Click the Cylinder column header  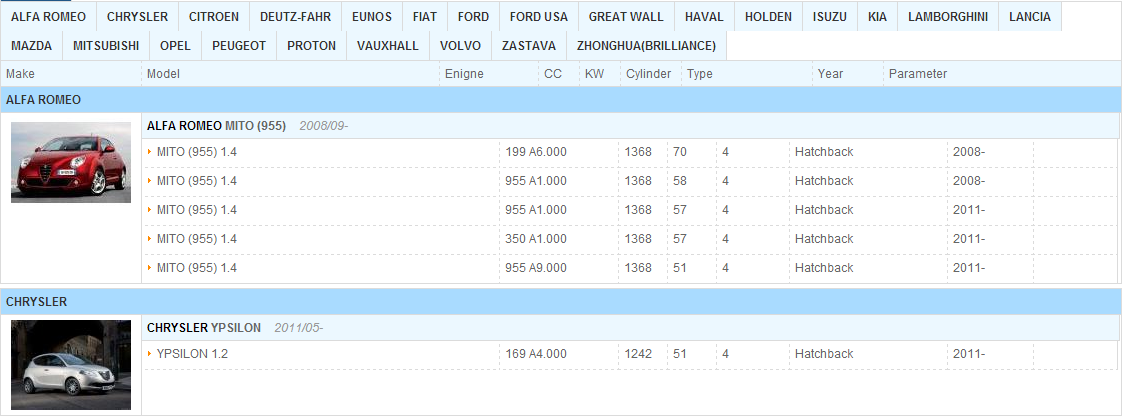(x=649, y=74)
